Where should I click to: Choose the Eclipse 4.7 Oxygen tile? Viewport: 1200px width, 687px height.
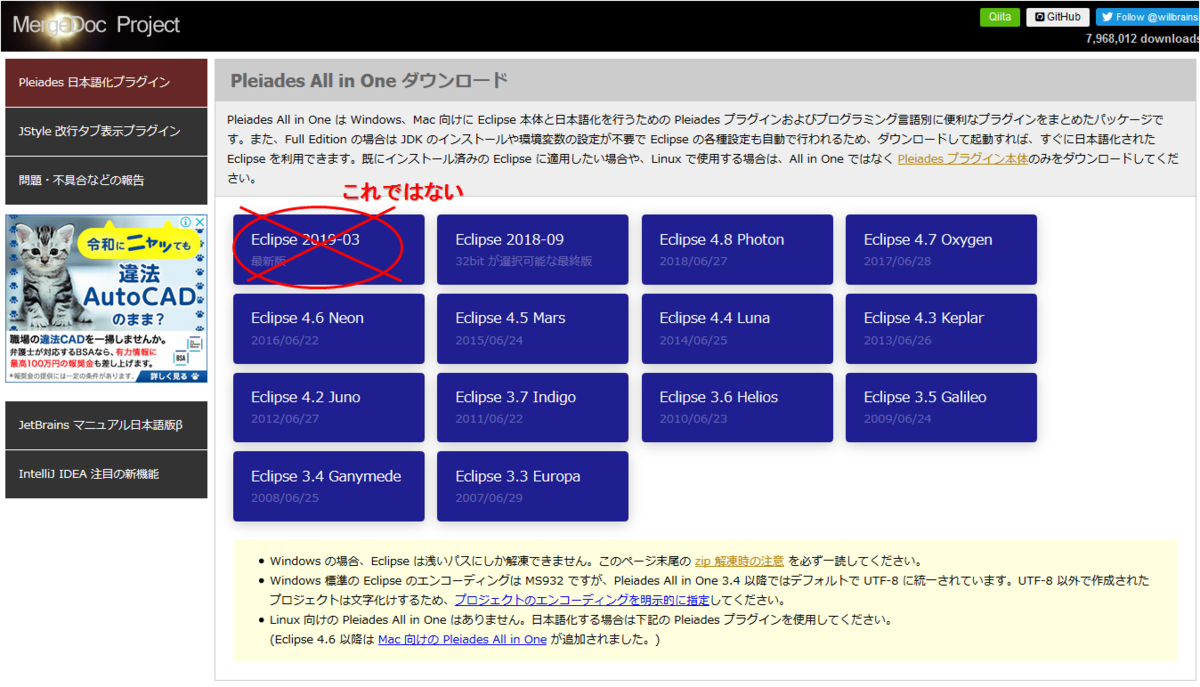point(941,249)
